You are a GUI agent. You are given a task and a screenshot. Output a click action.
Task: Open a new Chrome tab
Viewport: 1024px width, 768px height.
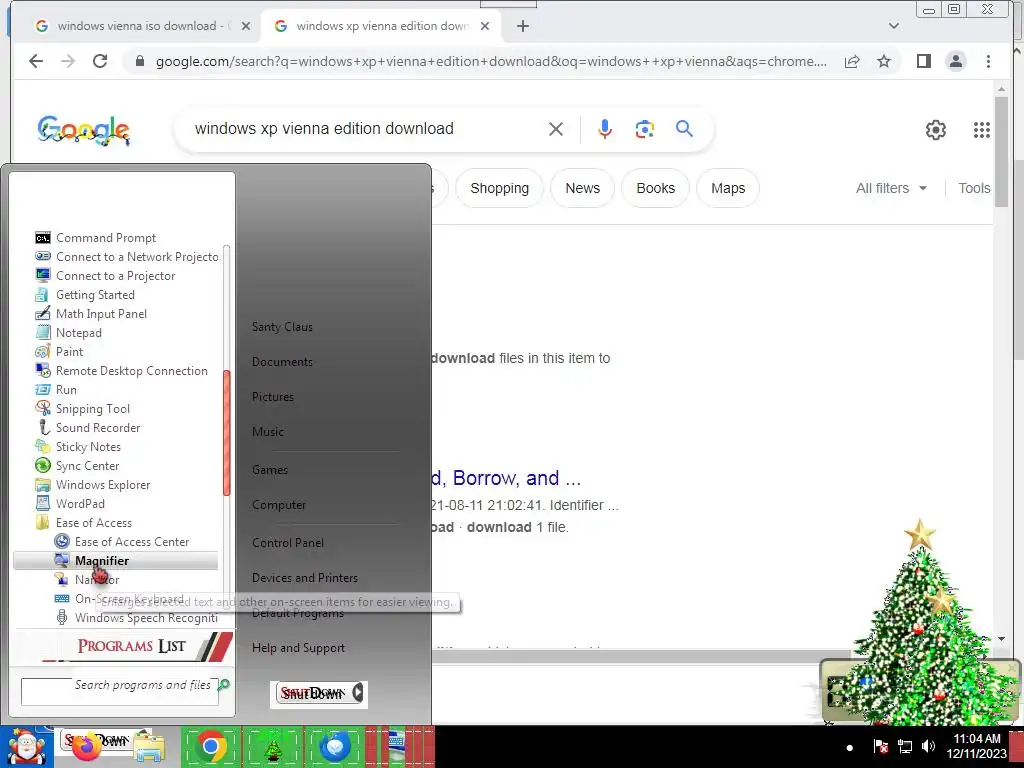pos(522,26)
